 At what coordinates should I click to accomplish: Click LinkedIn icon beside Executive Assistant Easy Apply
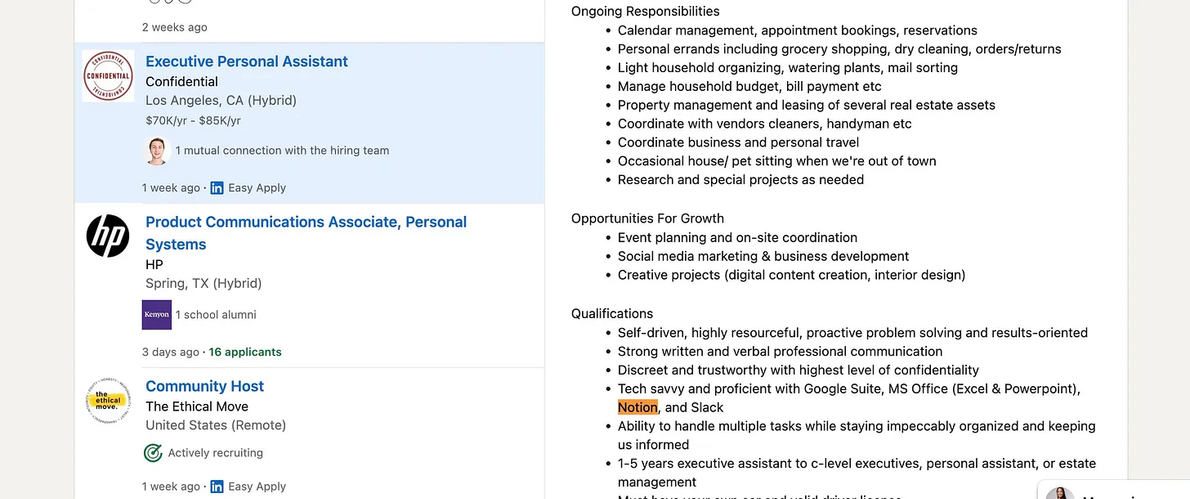tap(217, 188)
